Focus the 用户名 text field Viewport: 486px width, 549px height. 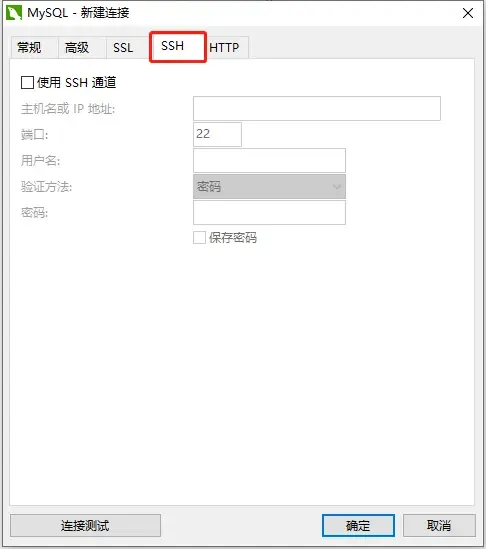(x=269, y=160)
